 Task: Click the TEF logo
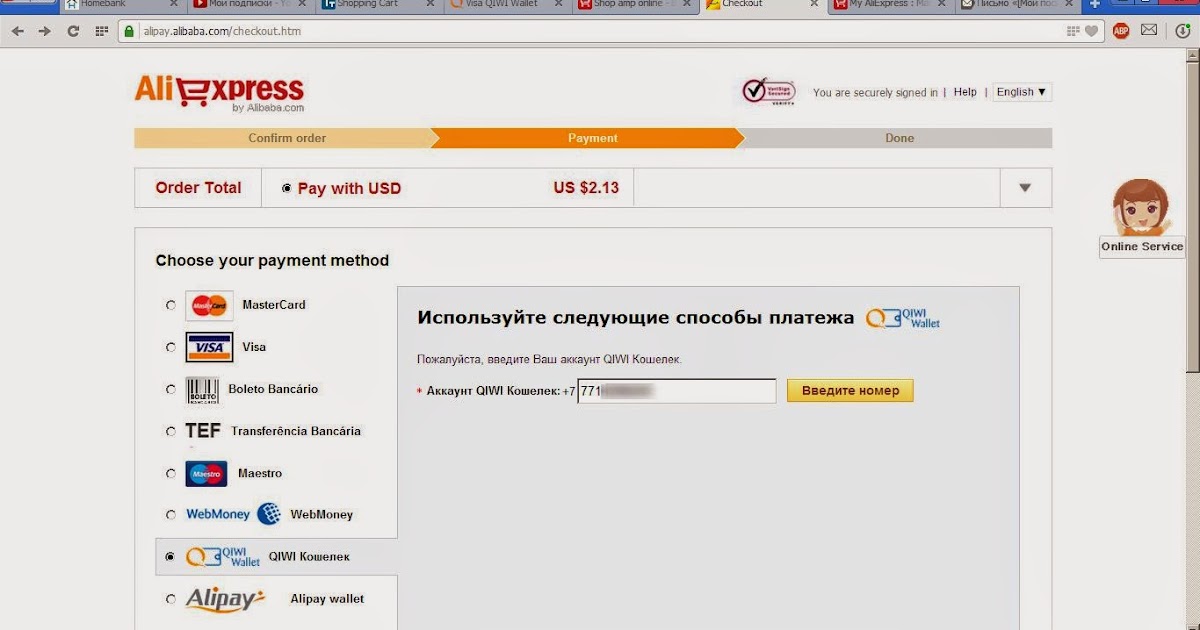[x=203, y=431]
